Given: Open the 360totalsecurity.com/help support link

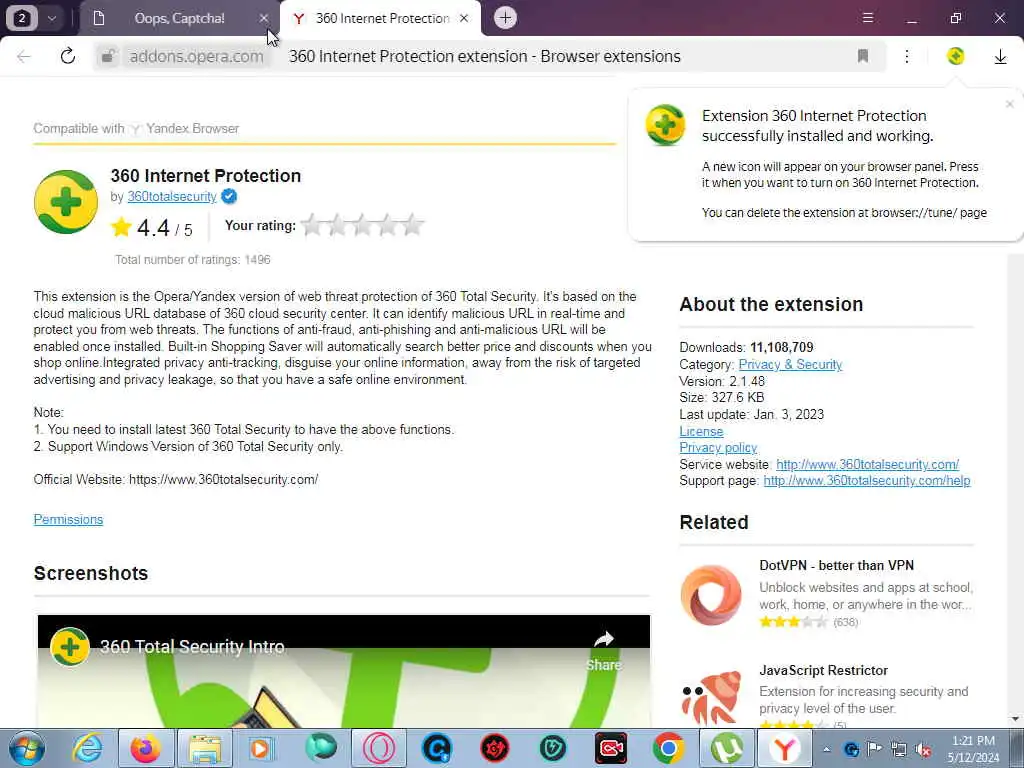Looking at the screenshot, I should pos(867,481).
